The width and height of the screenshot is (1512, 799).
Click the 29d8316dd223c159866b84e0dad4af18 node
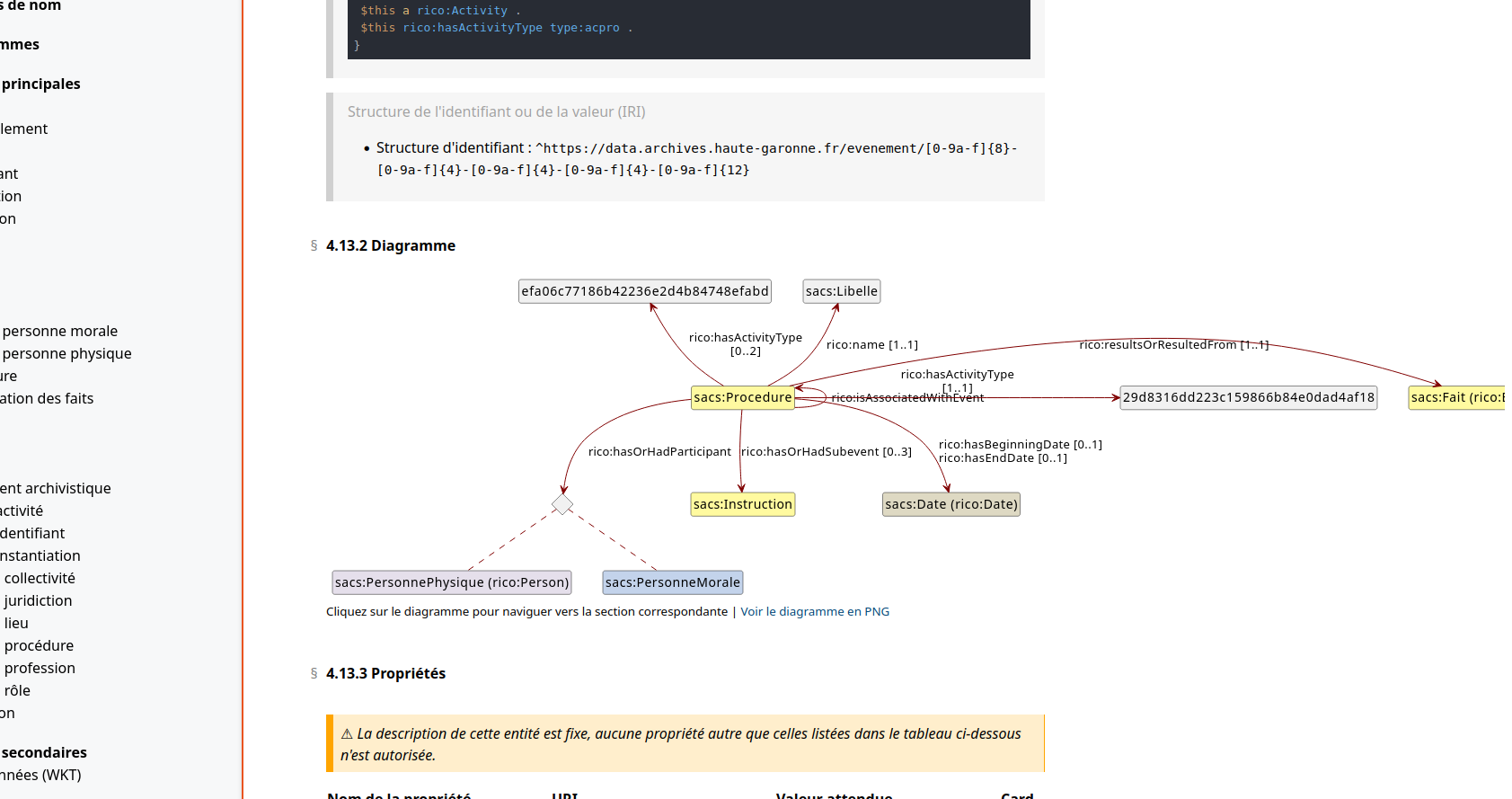1248,397
